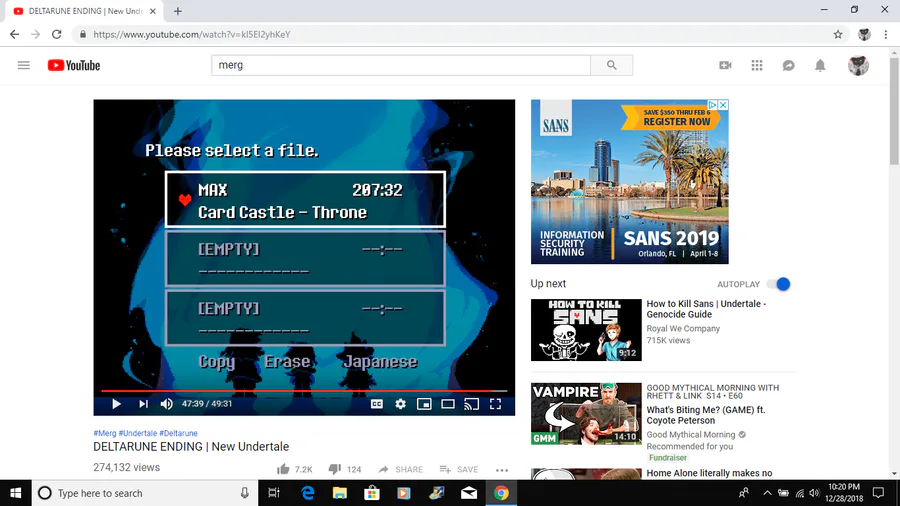
Task: Open the #Undertale hashtag link
Action: coord(138,433)
